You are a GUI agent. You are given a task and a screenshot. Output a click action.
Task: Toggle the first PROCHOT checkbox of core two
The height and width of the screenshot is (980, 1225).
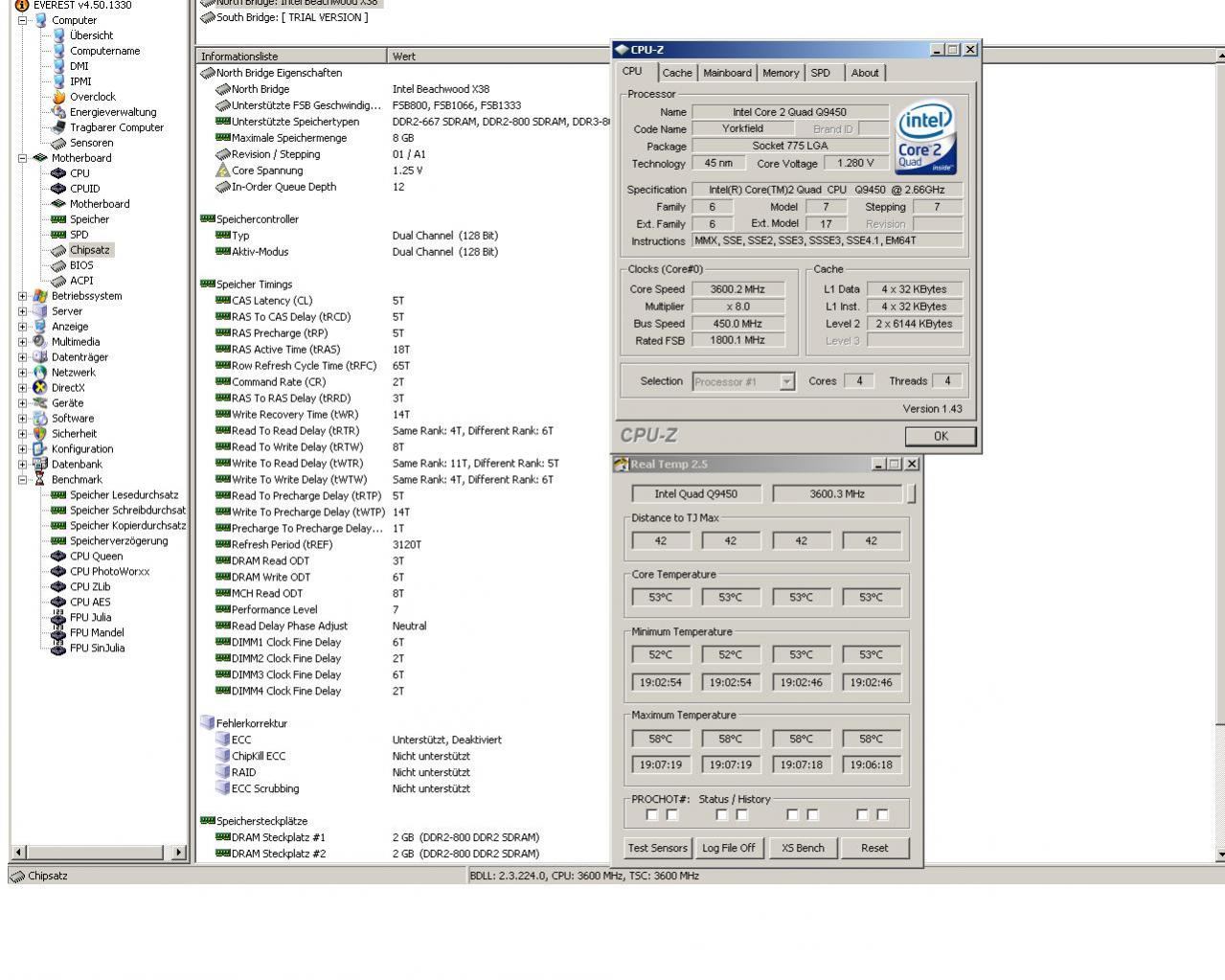point(722,815)
